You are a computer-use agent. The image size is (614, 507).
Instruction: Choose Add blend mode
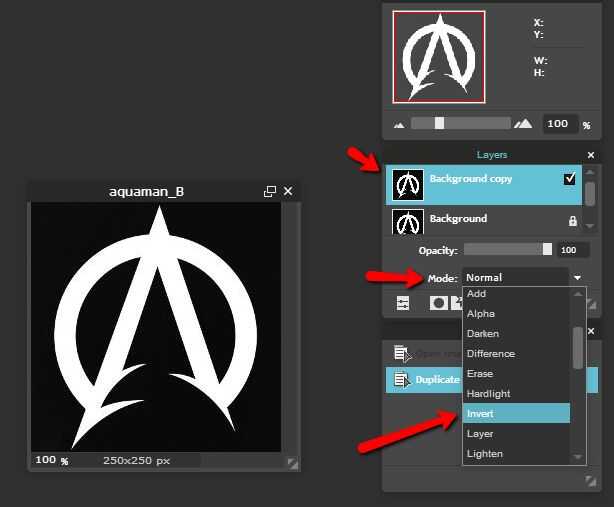tap(516, 294)
